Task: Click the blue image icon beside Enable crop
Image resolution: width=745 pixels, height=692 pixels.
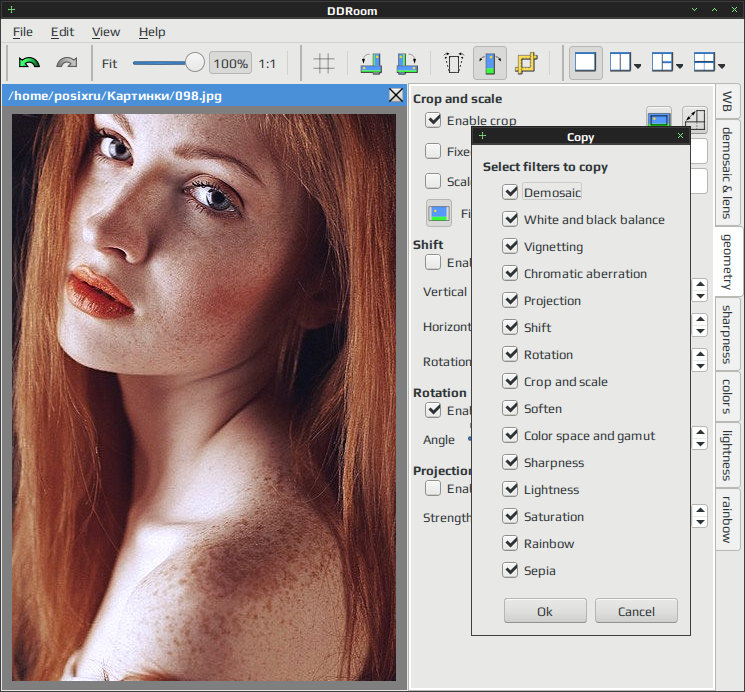Action: 659,119
